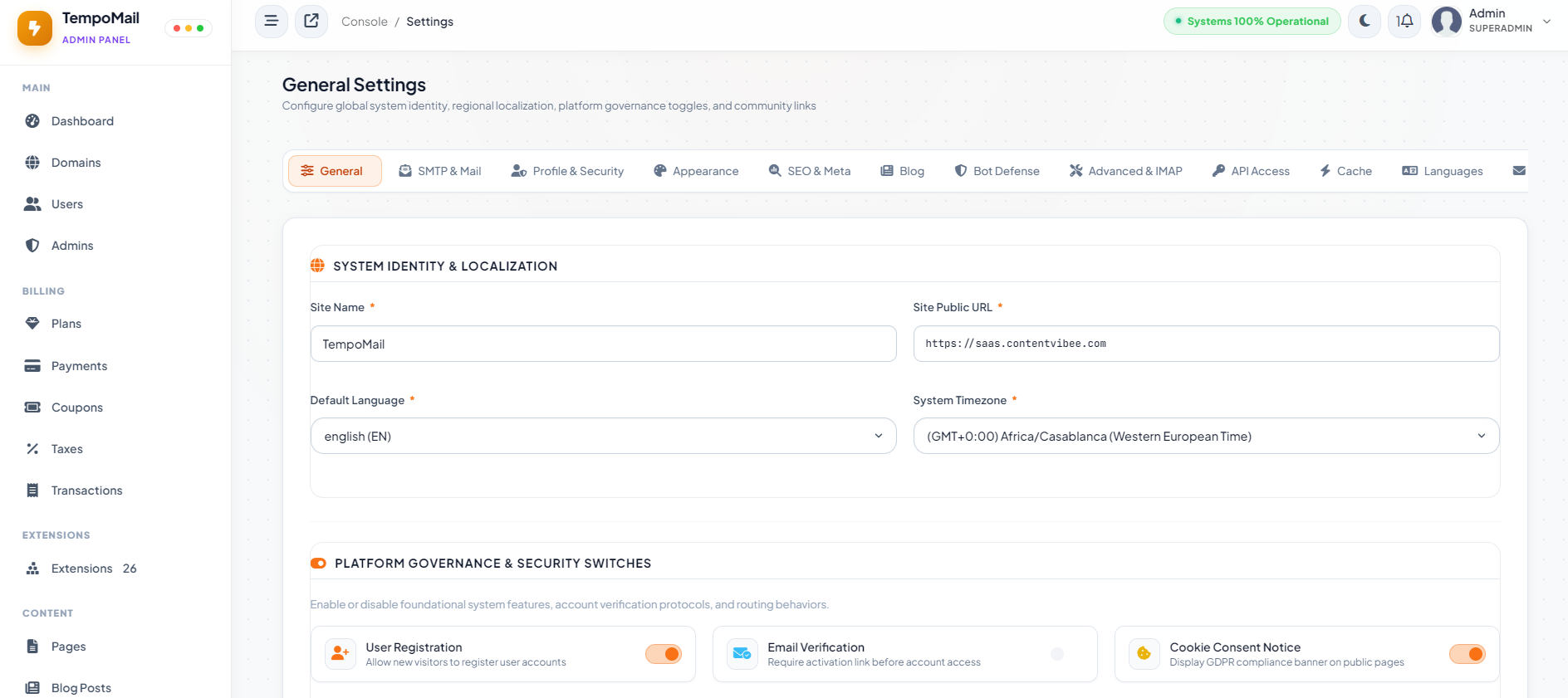Image resolution: width=1568 pixels, height=698 pixels.
Task: Click the three colored dots indicator
Action: pyautogui.click(x=189, y=28)
